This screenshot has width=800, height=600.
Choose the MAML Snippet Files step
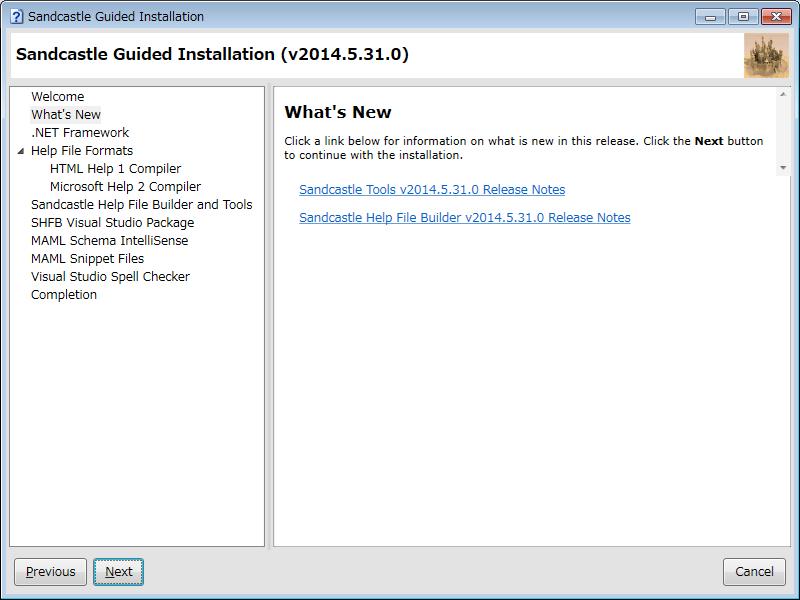87,259
